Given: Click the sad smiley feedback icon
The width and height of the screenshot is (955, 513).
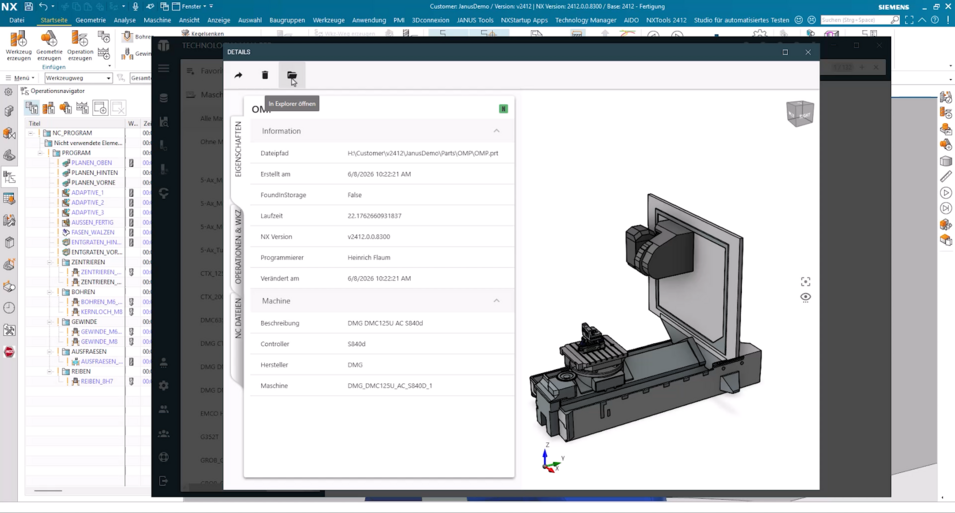Looking at the screenshot, I should 811,20.
